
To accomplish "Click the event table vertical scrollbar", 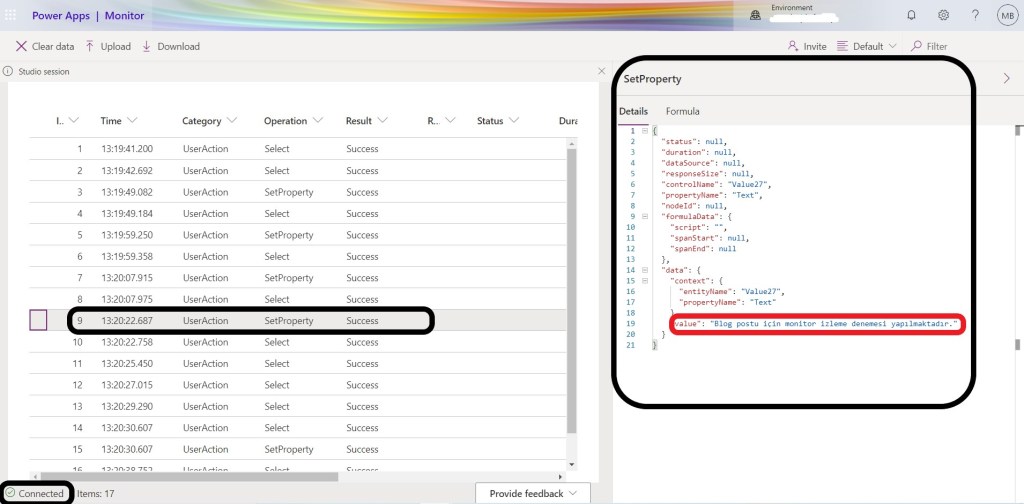I will point(572,300).
